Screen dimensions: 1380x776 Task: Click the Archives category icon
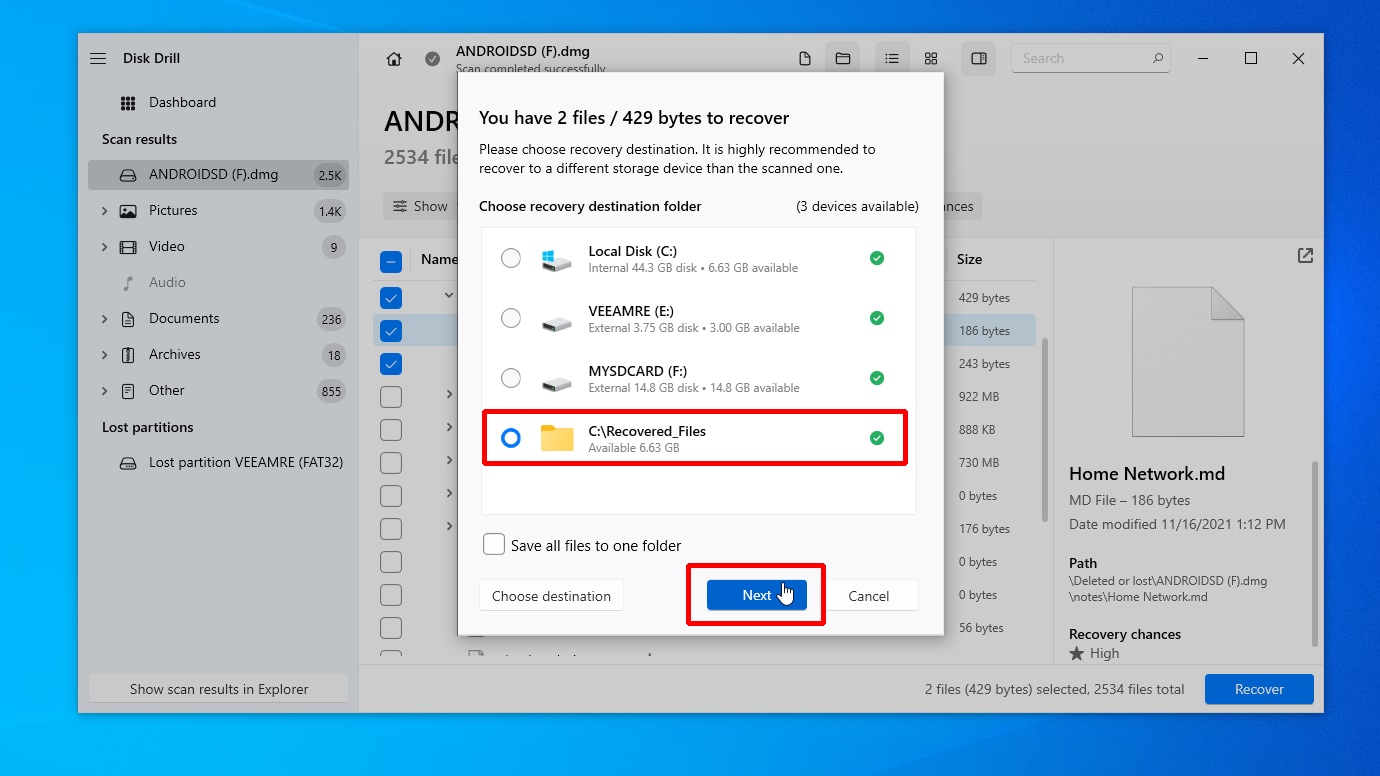128,355
